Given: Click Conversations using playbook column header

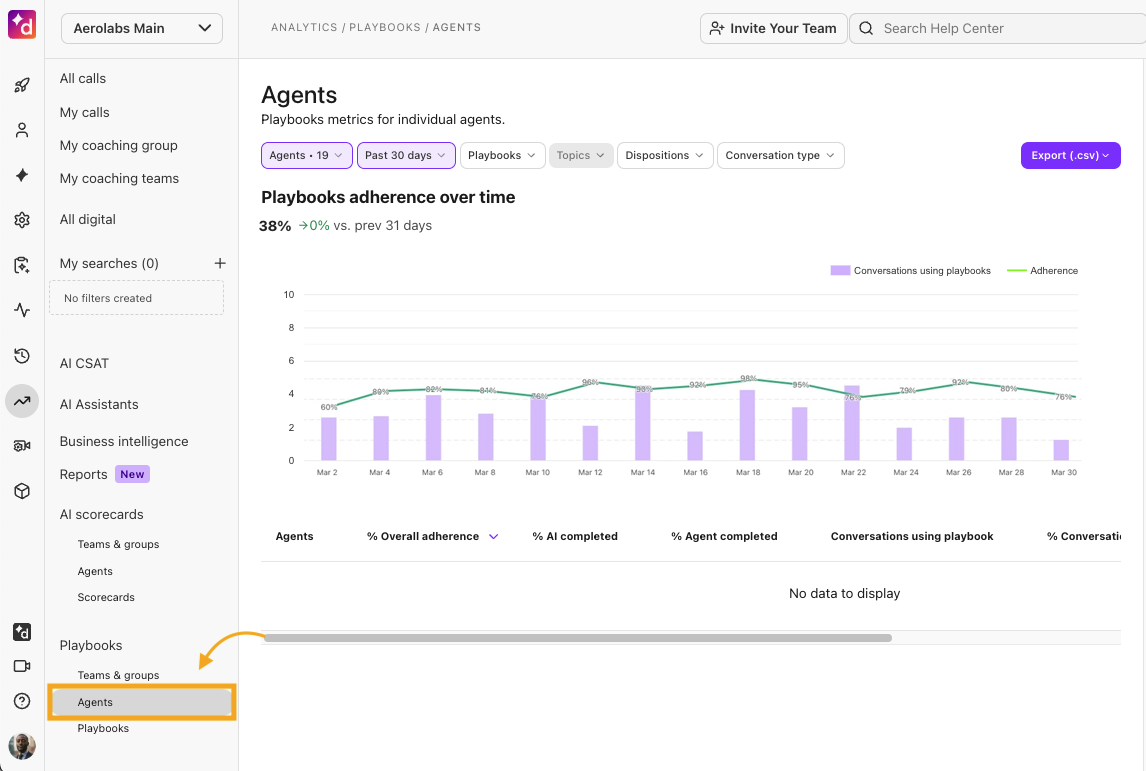Looking at the screenshot, I should point(912,536).
